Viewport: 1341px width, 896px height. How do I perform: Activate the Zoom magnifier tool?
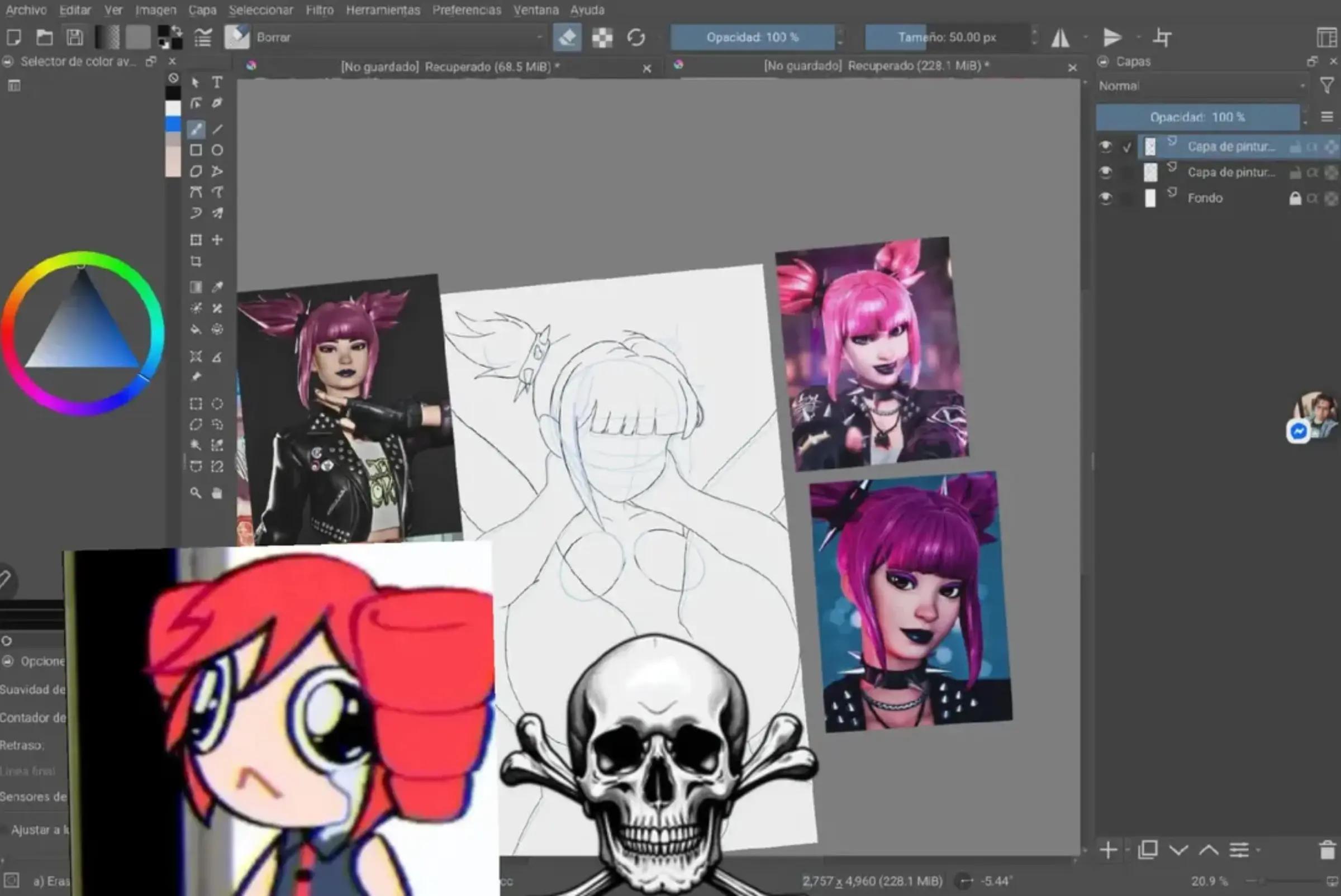coord(196,493)
